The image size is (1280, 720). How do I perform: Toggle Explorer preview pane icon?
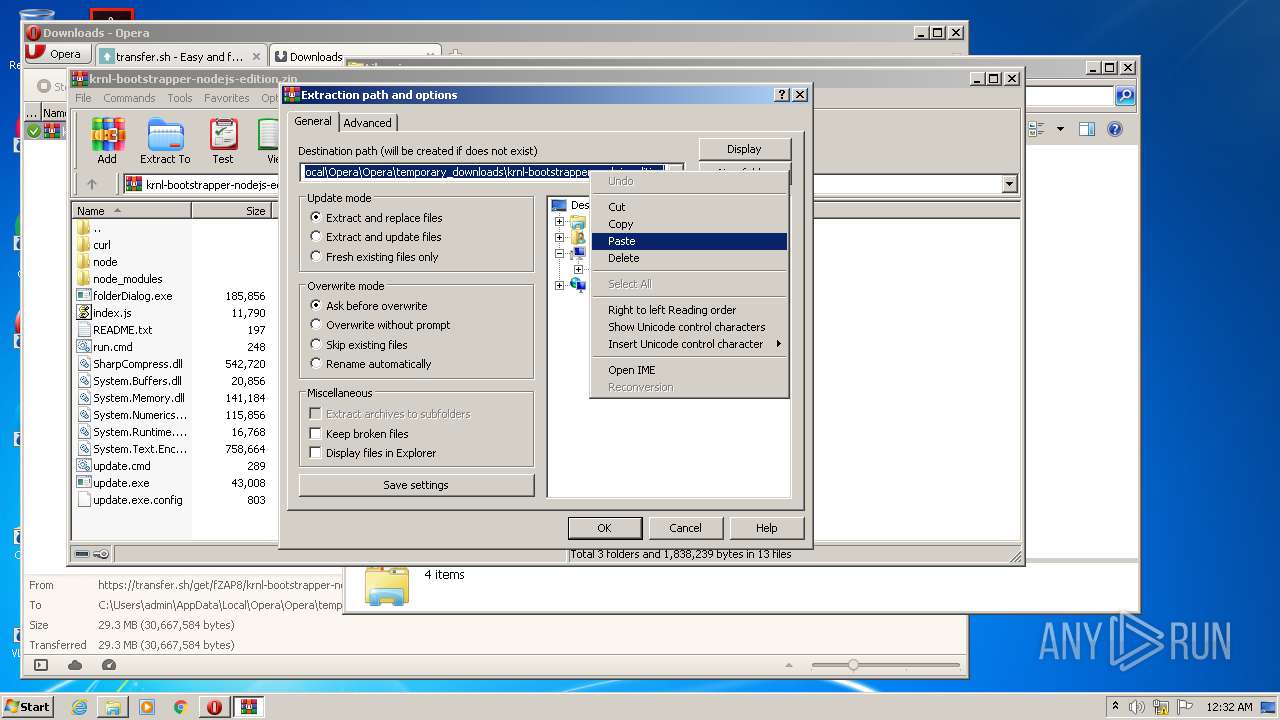coord(1087,129)
